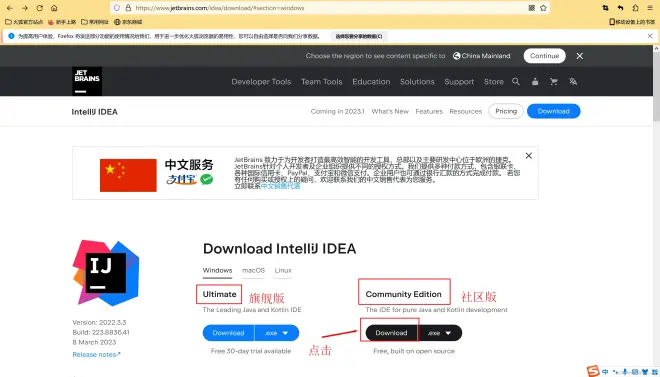This screenshot has width=660, height=377.
Task: Bookmark this page with the star
Action: pos(543,8)
